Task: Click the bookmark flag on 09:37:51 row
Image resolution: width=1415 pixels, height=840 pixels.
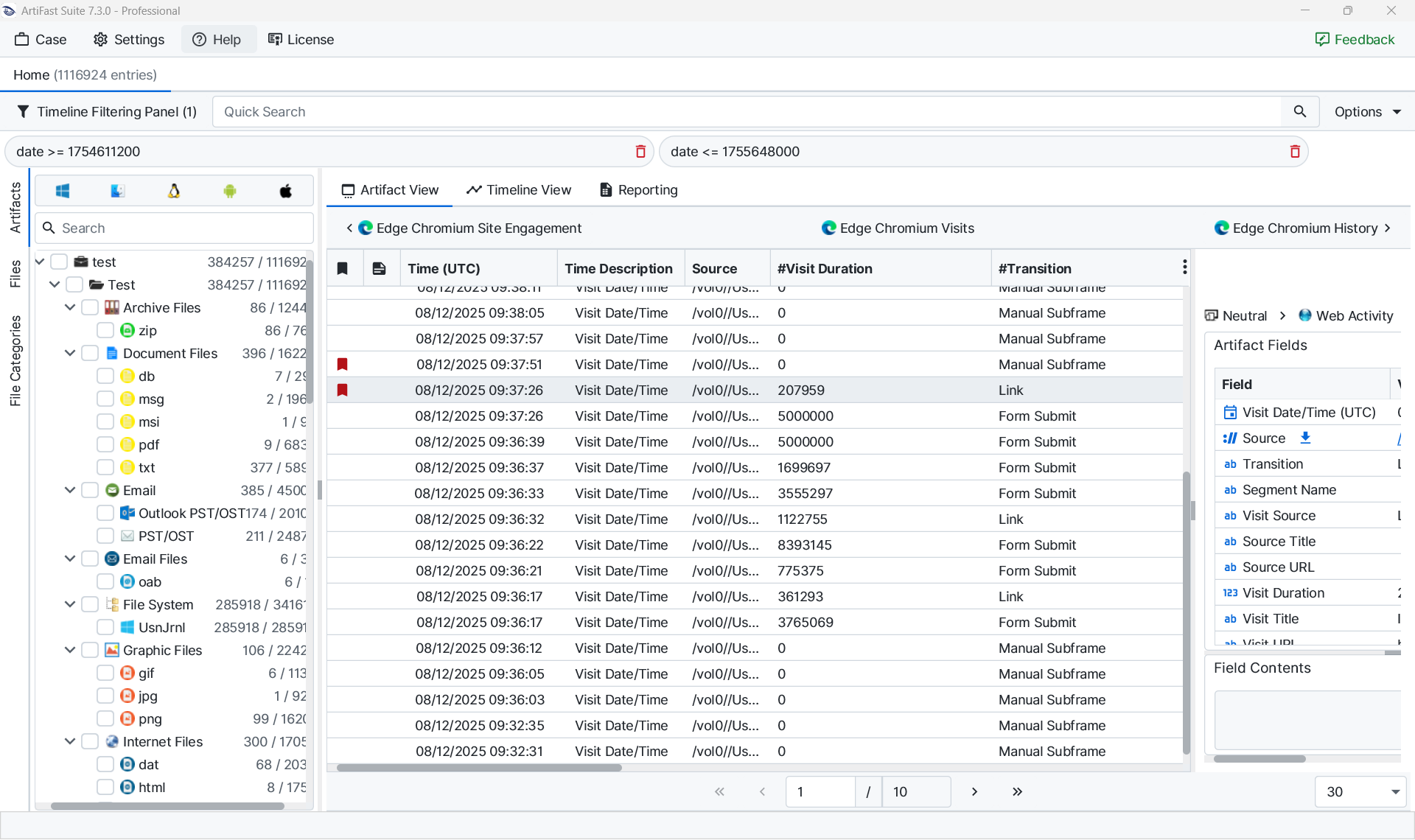Action: 343,365
